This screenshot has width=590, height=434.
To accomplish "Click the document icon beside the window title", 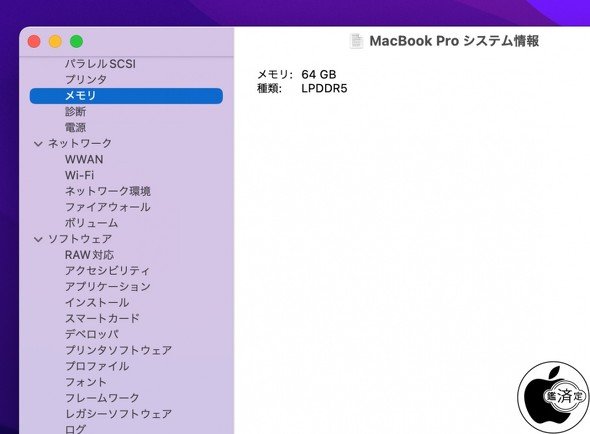I will coord(356,41).
